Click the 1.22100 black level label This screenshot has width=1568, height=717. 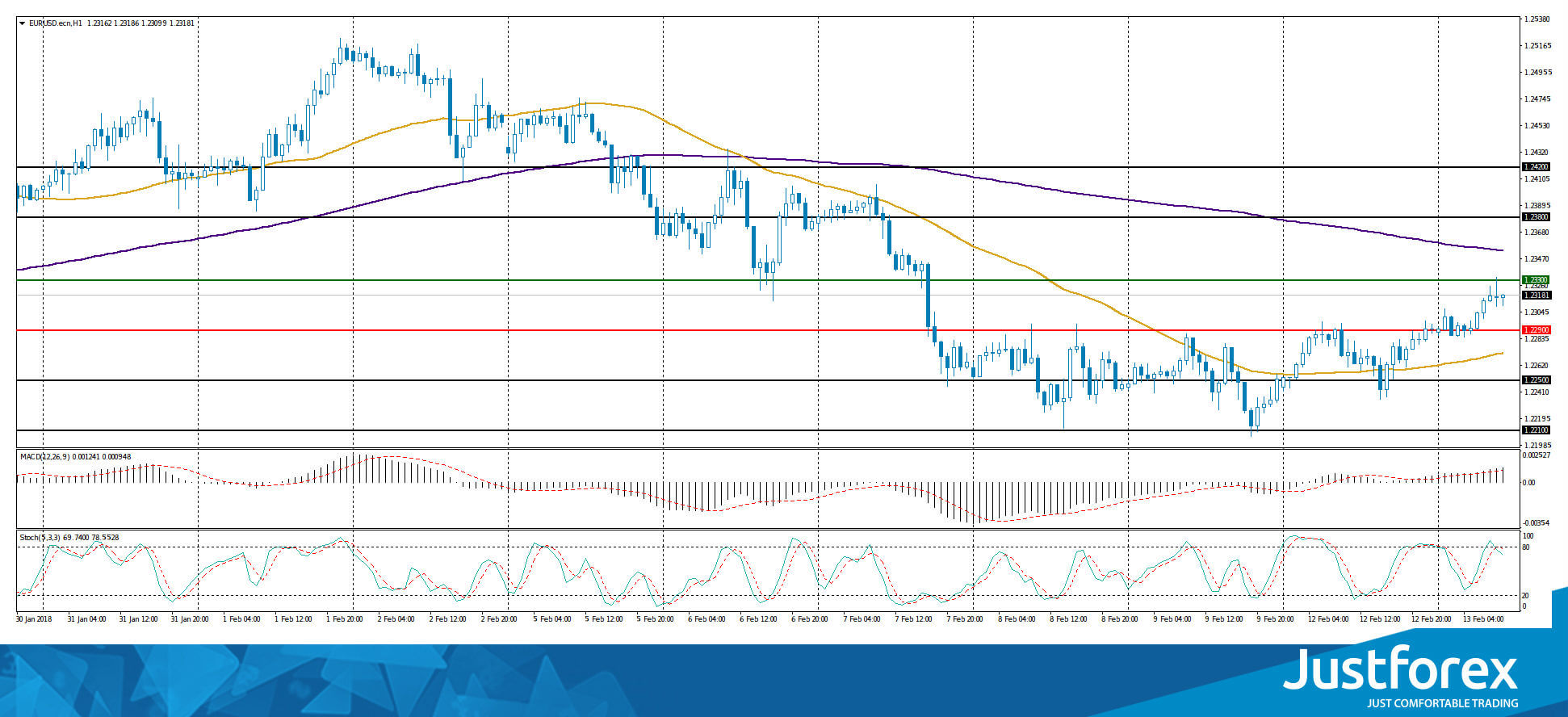1536,430
